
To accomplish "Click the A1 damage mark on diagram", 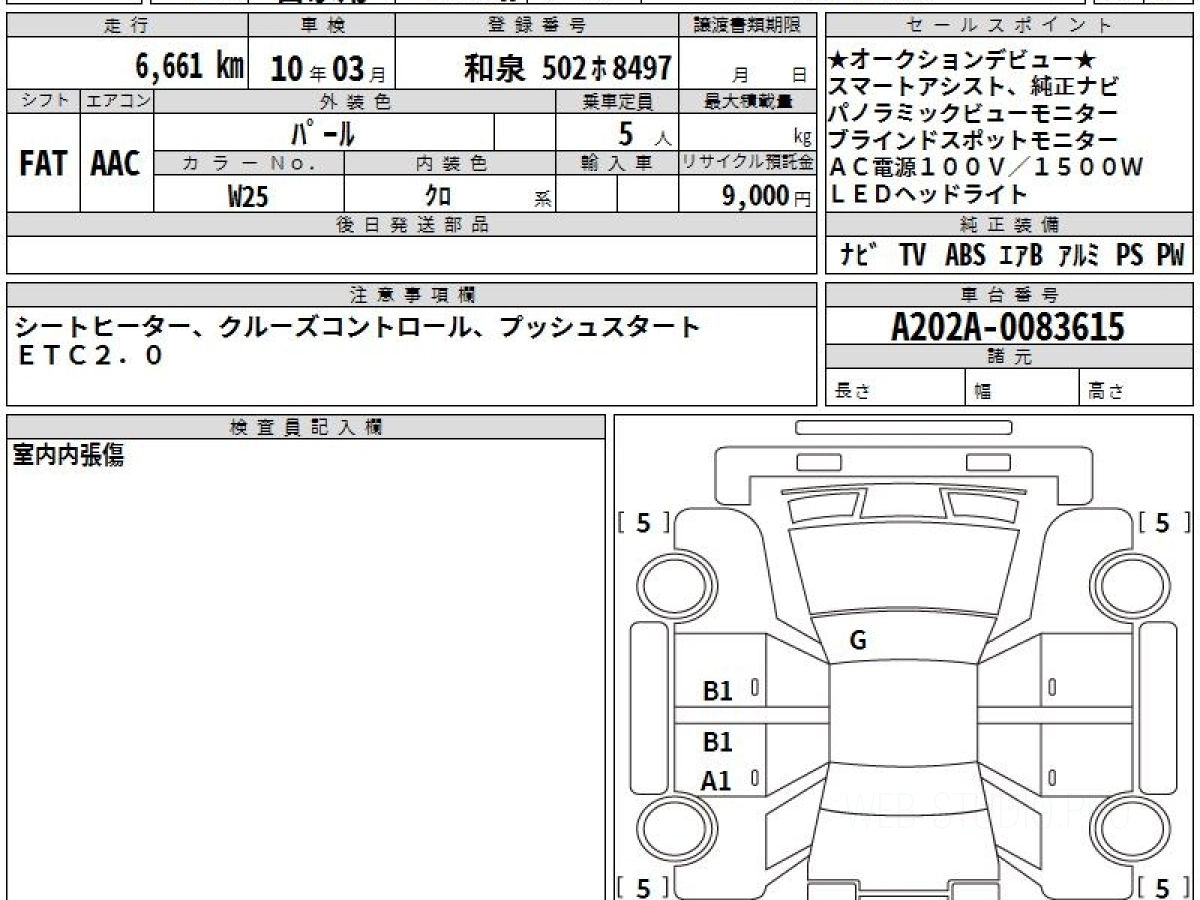I will click(717, 781).
